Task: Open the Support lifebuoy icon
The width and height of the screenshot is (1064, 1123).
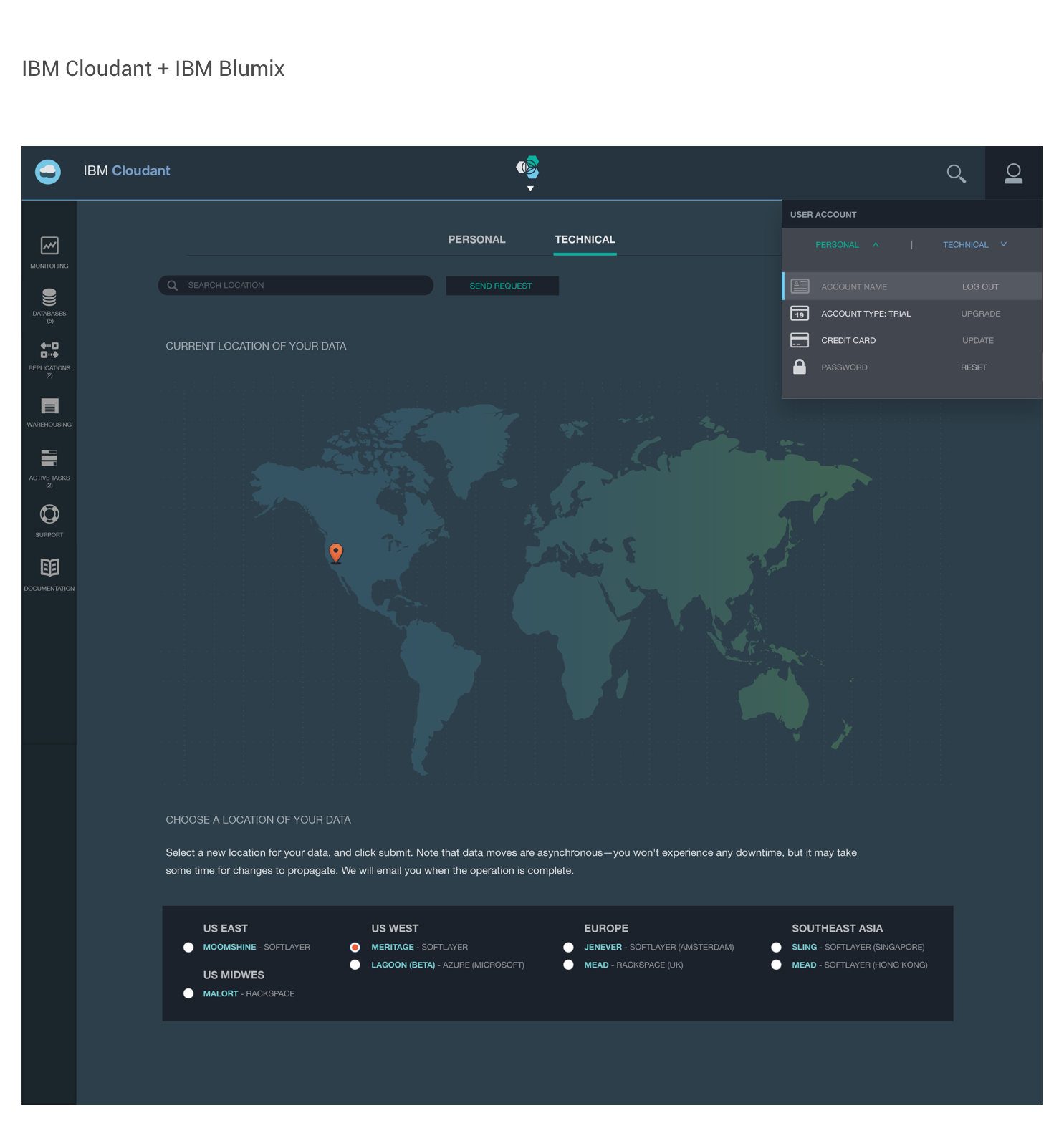Action: coord(49,514)
